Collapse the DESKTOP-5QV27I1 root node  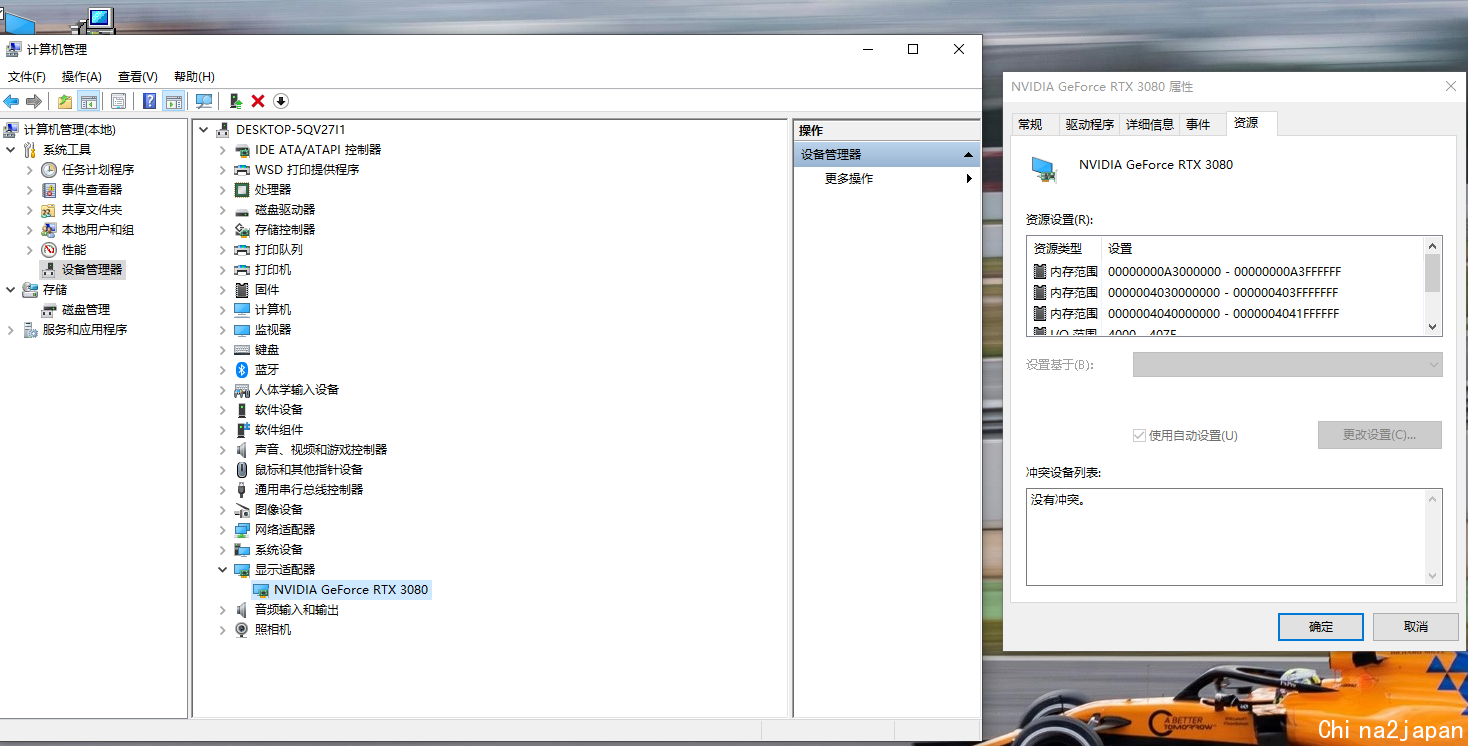click(203, 130)
